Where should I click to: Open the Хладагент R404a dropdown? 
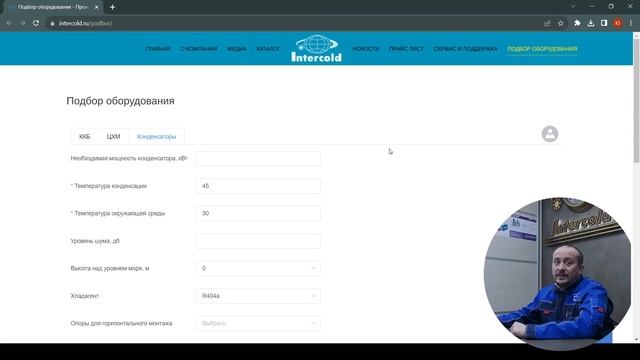[x=258, y=296]
